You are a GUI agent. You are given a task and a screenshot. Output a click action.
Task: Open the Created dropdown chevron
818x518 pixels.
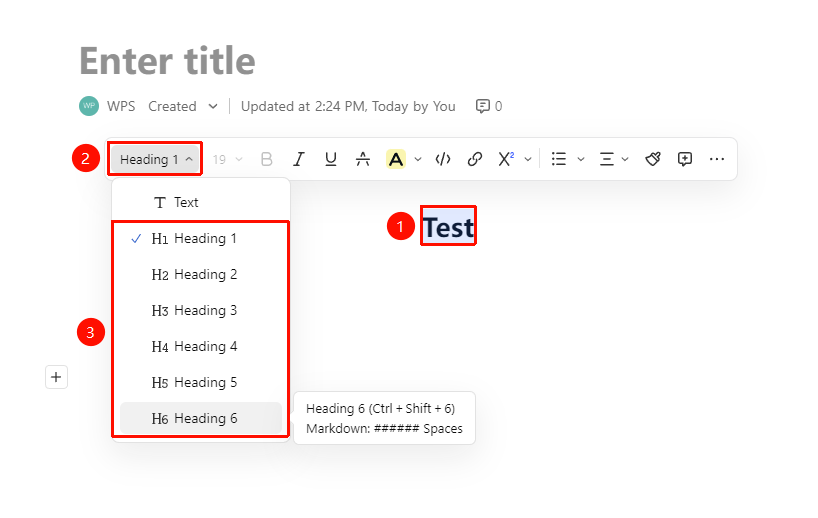pyautogui.click(x=213, y=106)
